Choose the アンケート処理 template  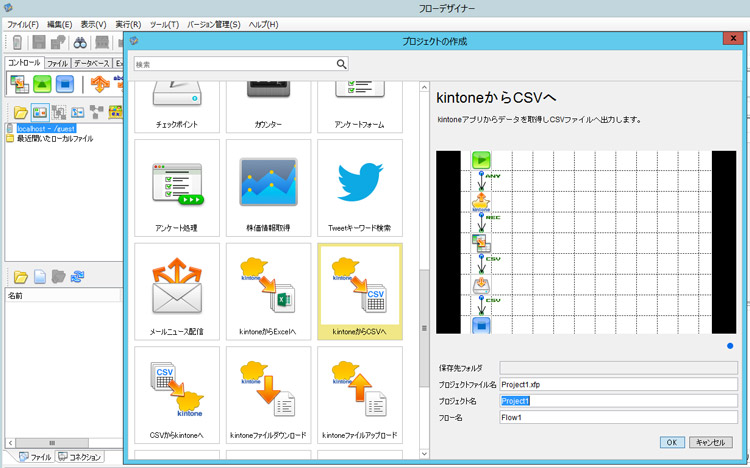pyautogui.click(x=177, y=188)
